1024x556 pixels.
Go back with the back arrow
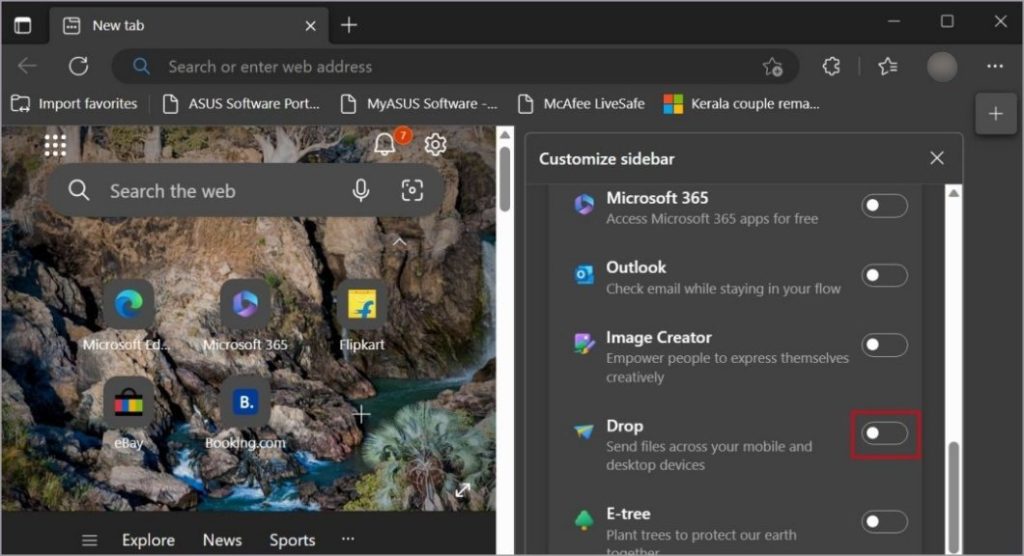[27, 66]
